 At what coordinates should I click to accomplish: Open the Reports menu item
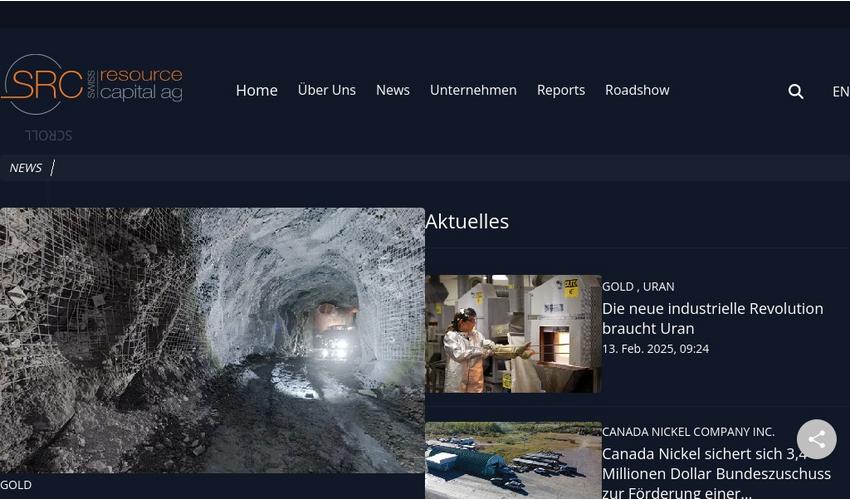click(561, 90)
